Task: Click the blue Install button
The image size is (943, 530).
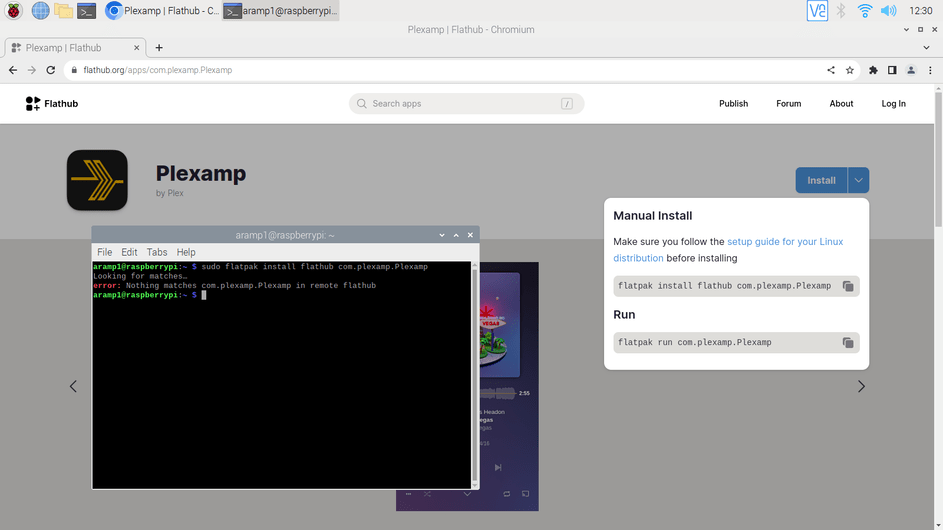Action: tap(822, 180)
